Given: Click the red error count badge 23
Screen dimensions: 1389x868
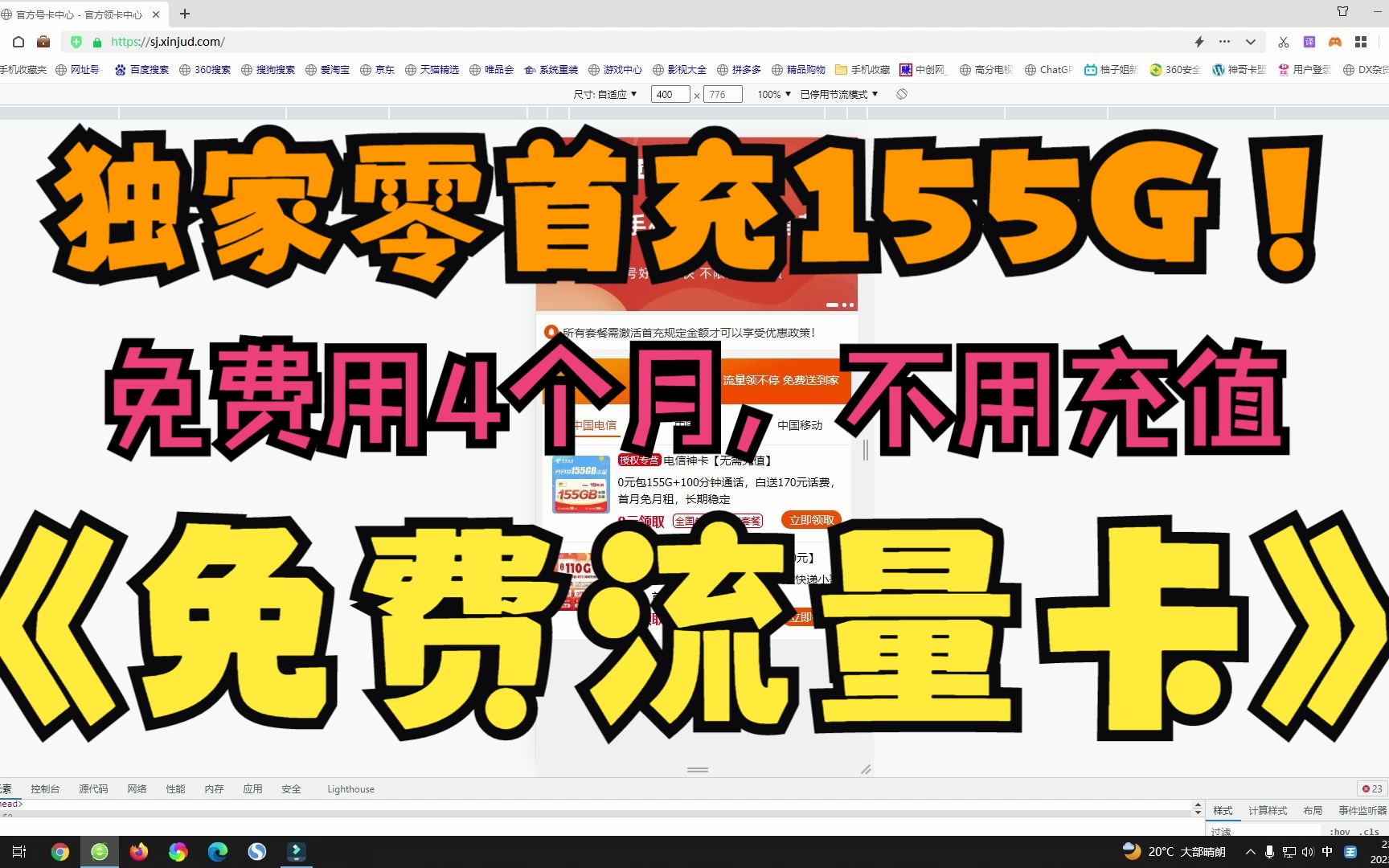Looking at the screenshot, I should (1372, 789).
